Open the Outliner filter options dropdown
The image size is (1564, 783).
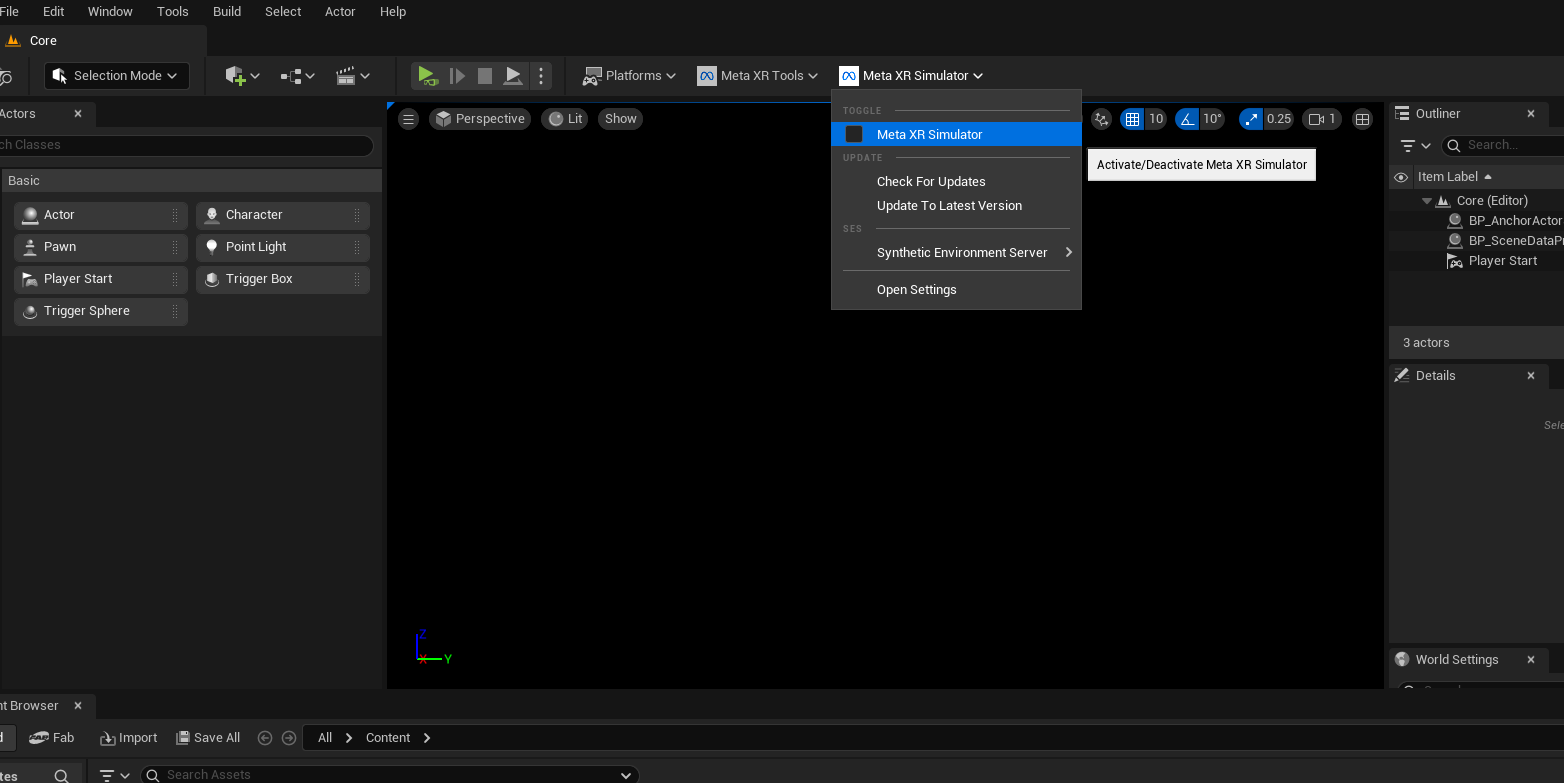[x=1415, y=145]
